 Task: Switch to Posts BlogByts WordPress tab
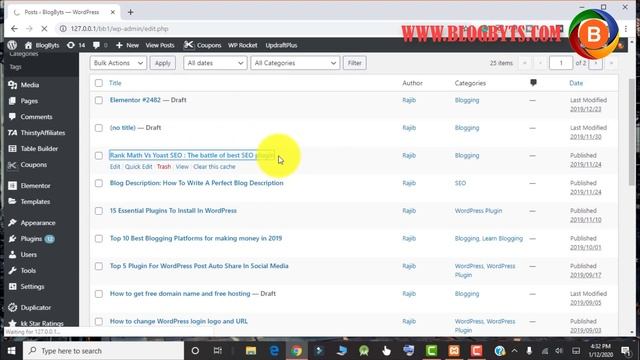tap(62, 12)
